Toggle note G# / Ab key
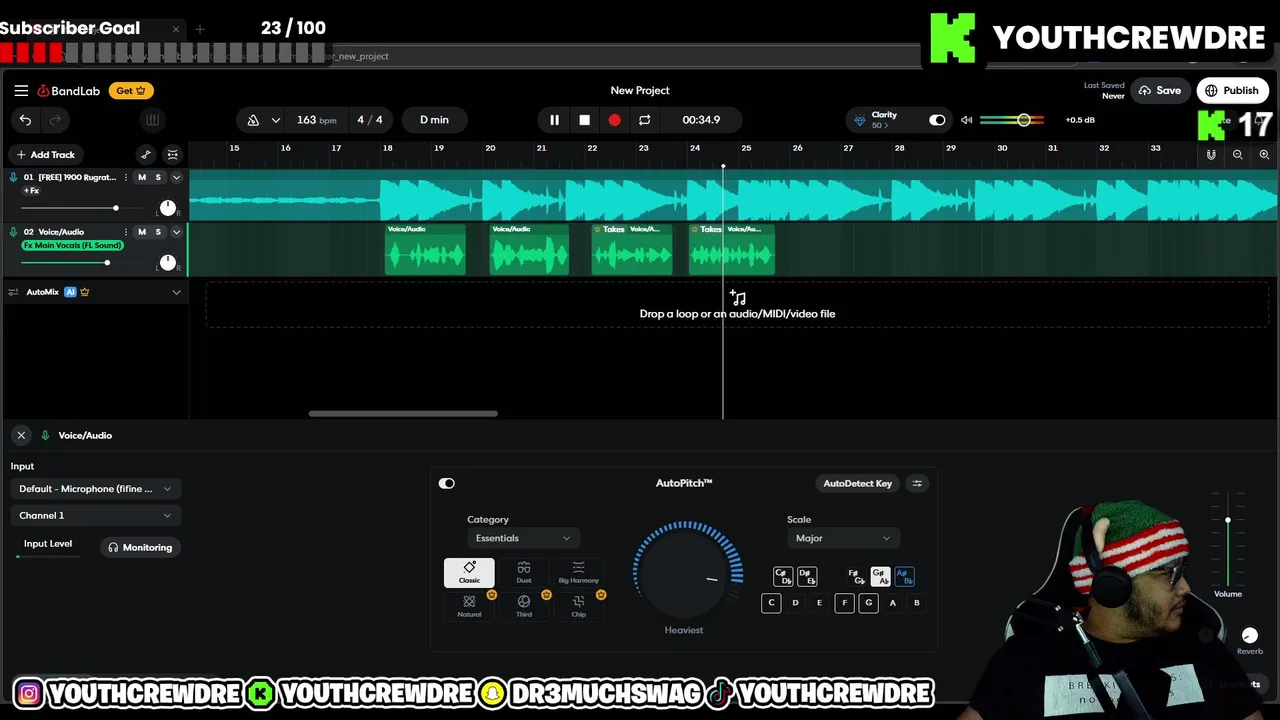 tap(880, 577)
